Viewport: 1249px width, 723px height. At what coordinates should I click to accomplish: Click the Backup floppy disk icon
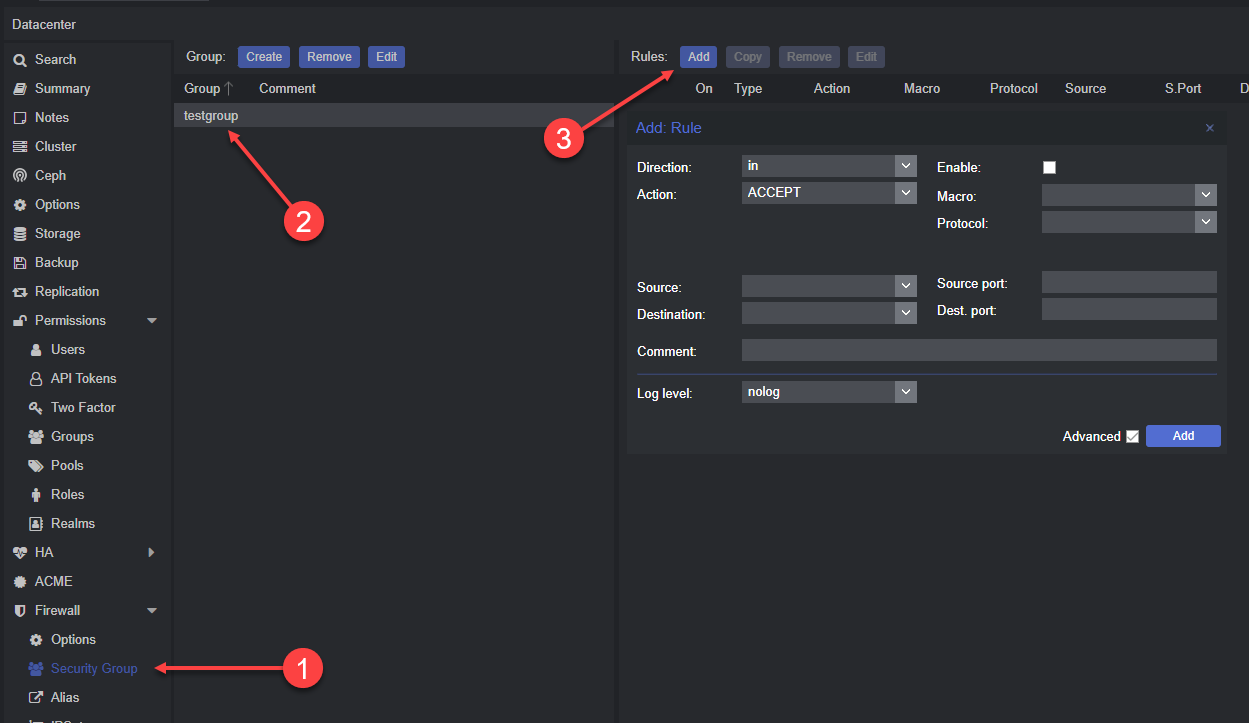pyautogui.click(x=19, y=263)
